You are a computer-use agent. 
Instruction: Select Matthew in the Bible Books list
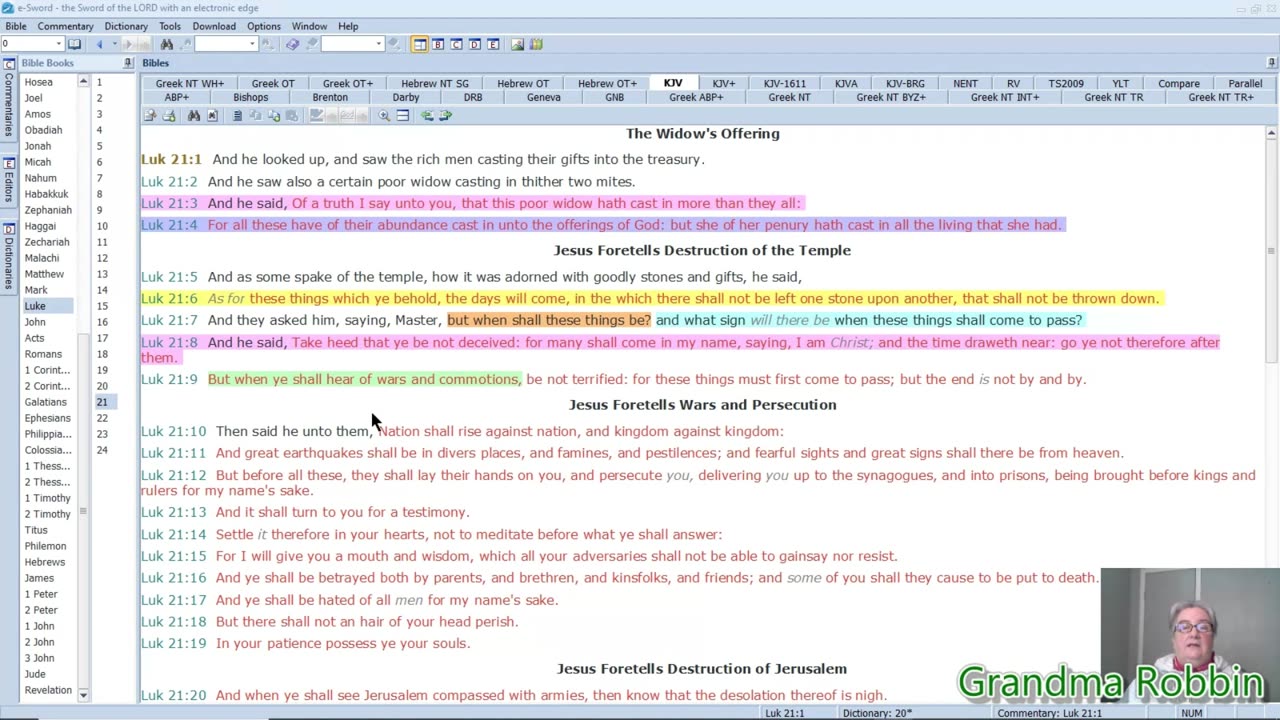click(x=44, y=274)
